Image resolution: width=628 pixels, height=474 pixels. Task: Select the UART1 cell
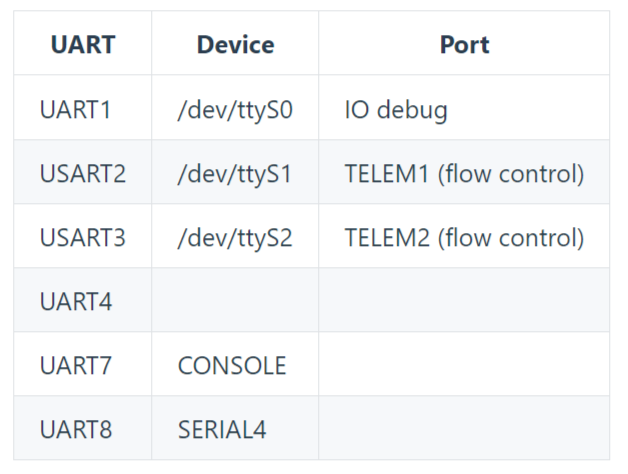coord(75,109)
